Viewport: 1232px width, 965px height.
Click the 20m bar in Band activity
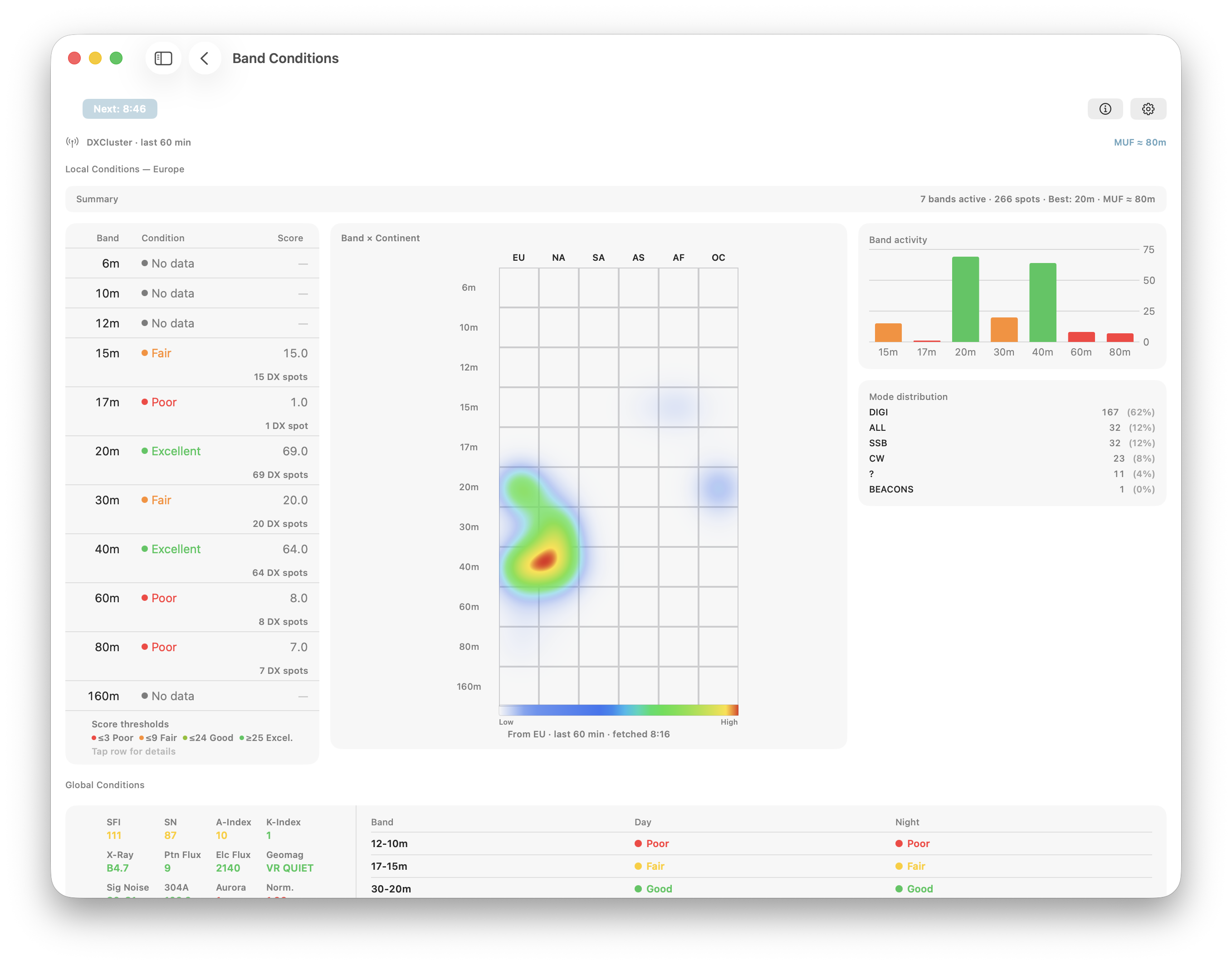click(x=965, y=299)
